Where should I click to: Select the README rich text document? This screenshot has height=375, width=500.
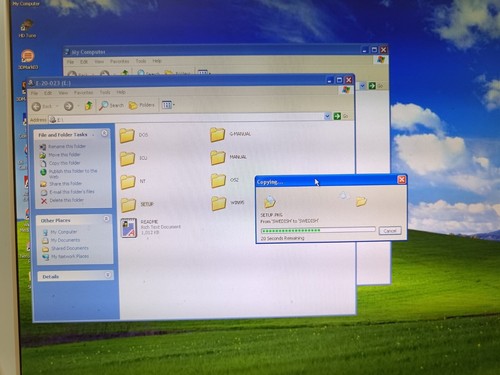[x=129, y=228]
